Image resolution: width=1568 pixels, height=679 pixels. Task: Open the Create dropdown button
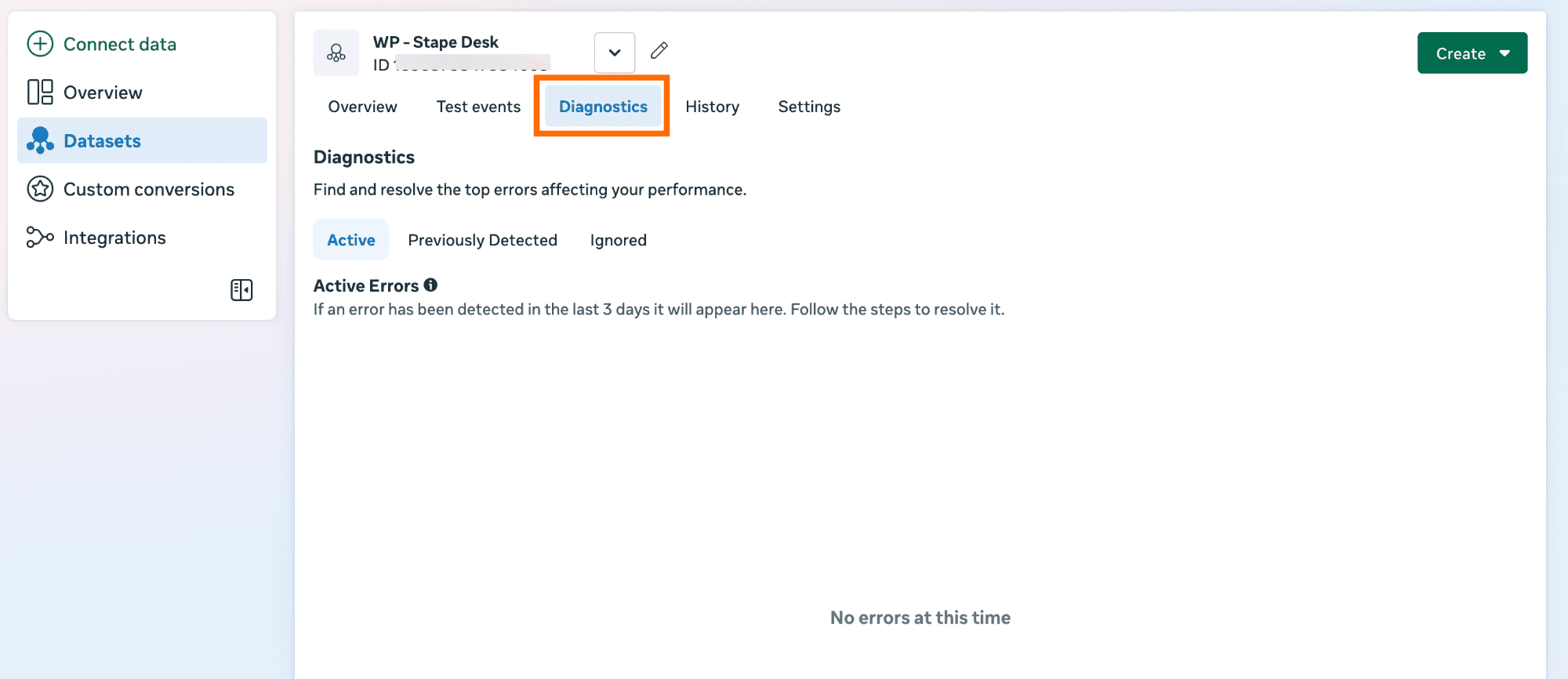1472,53
